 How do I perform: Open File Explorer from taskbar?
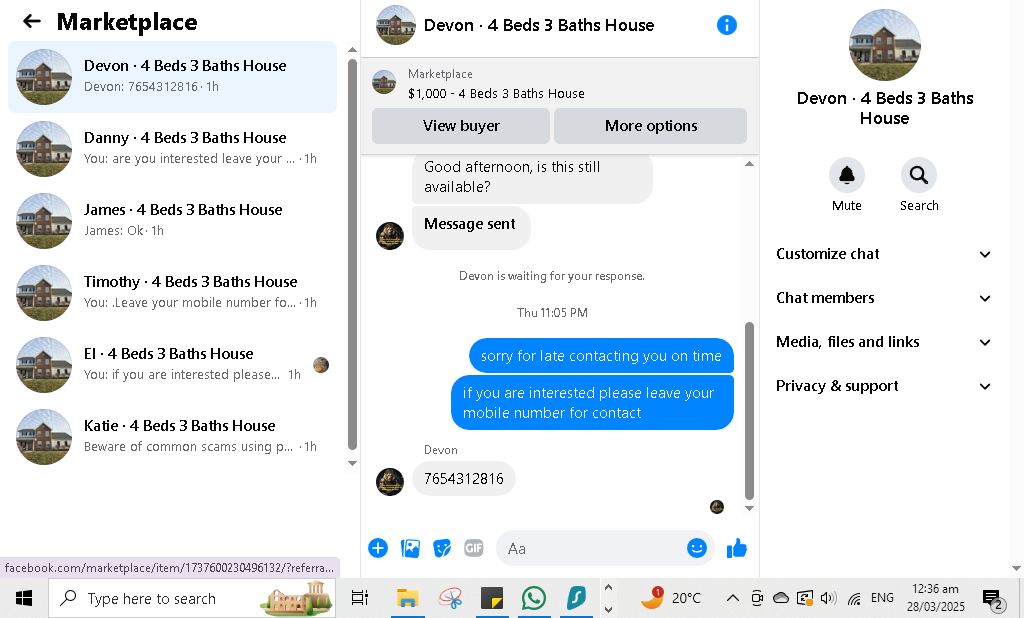[408, 598]
